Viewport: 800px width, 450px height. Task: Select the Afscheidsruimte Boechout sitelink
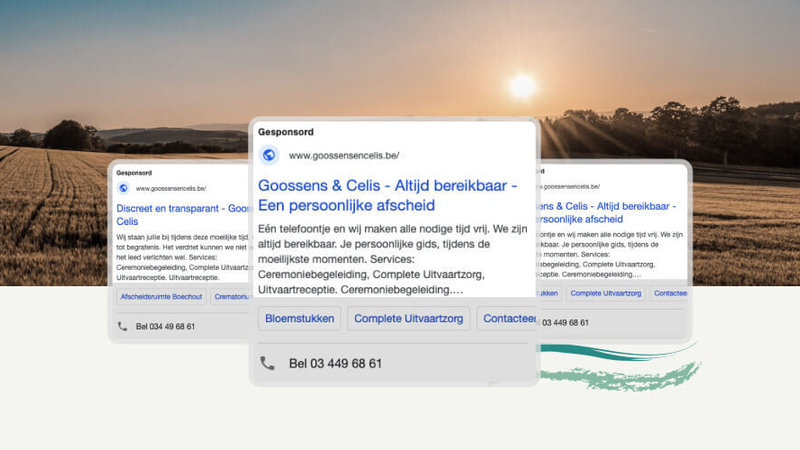(x=160, y=297)
